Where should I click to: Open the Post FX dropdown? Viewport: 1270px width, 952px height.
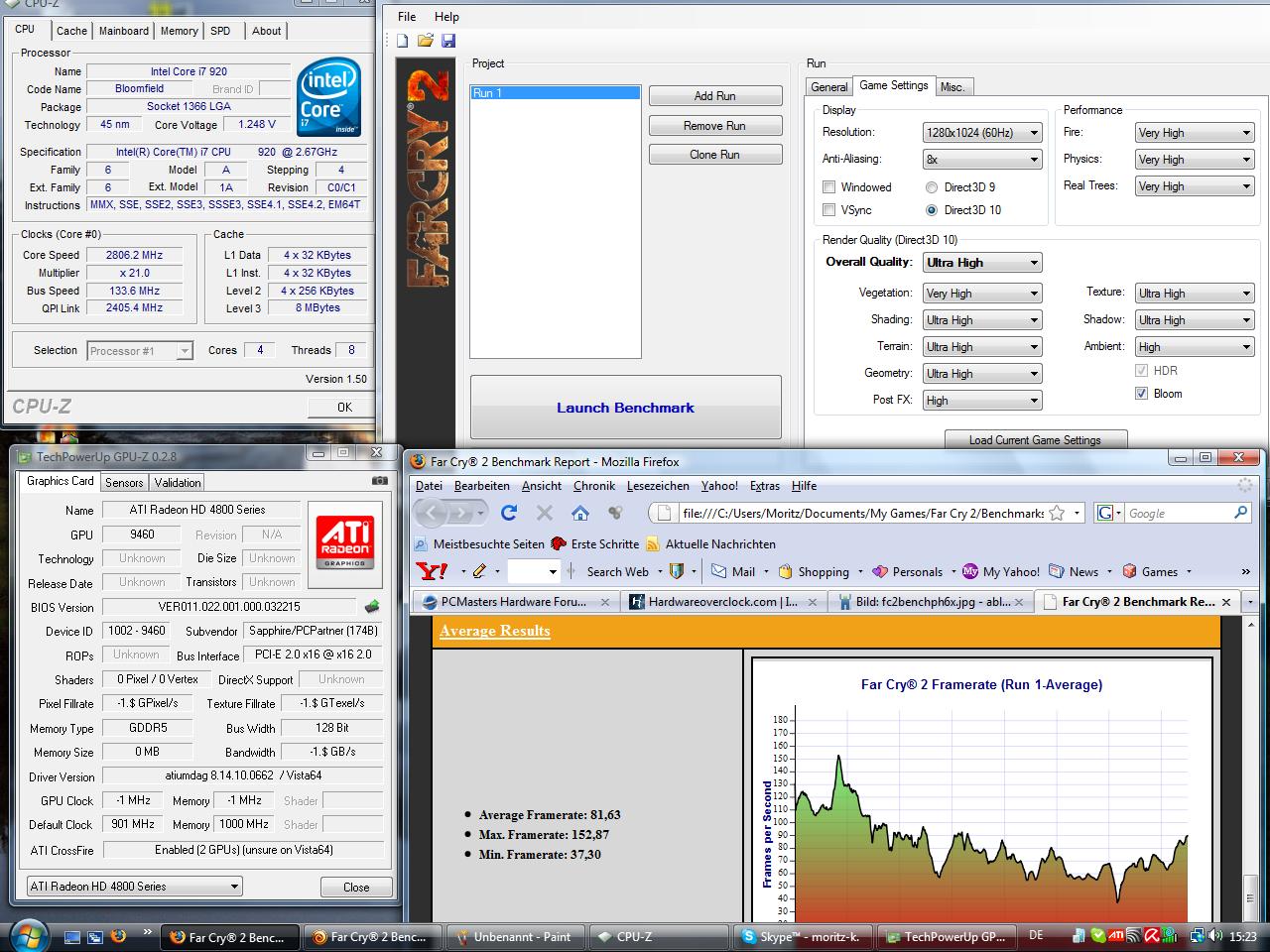tap(982, 401)
